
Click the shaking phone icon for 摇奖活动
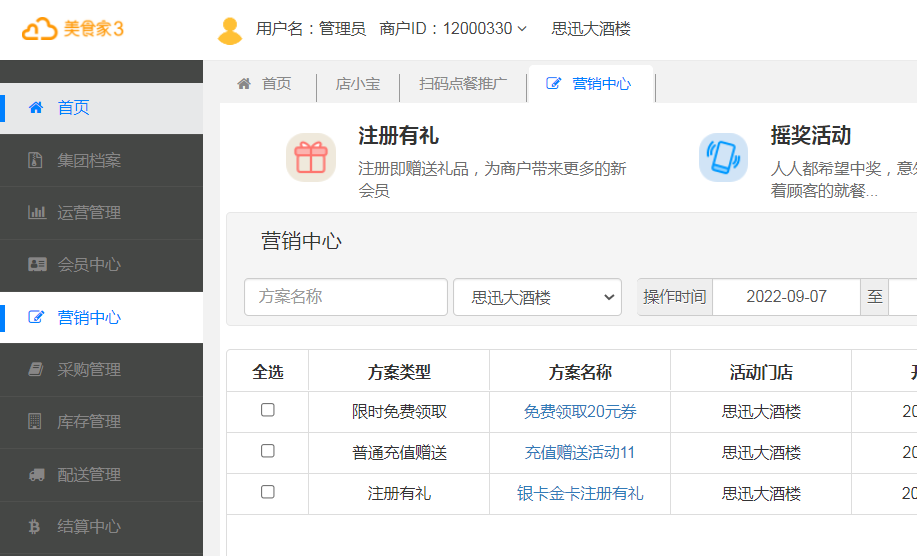tap(723, 158)
